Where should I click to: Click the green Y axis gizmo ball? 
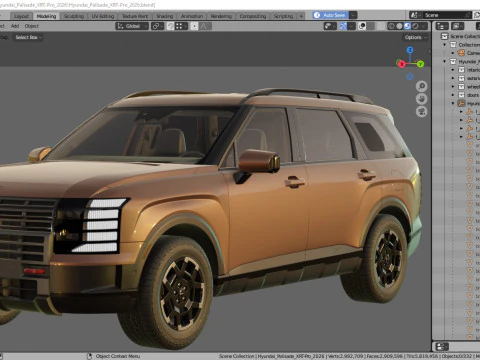coord(420,64)
